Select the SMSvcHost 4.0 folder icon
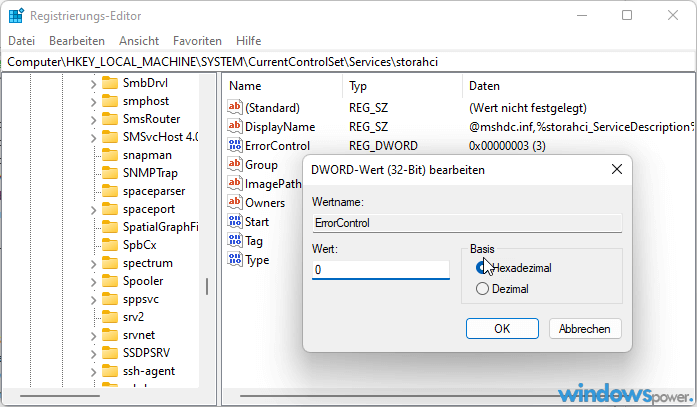697x407 pixels. click(110, 137)
